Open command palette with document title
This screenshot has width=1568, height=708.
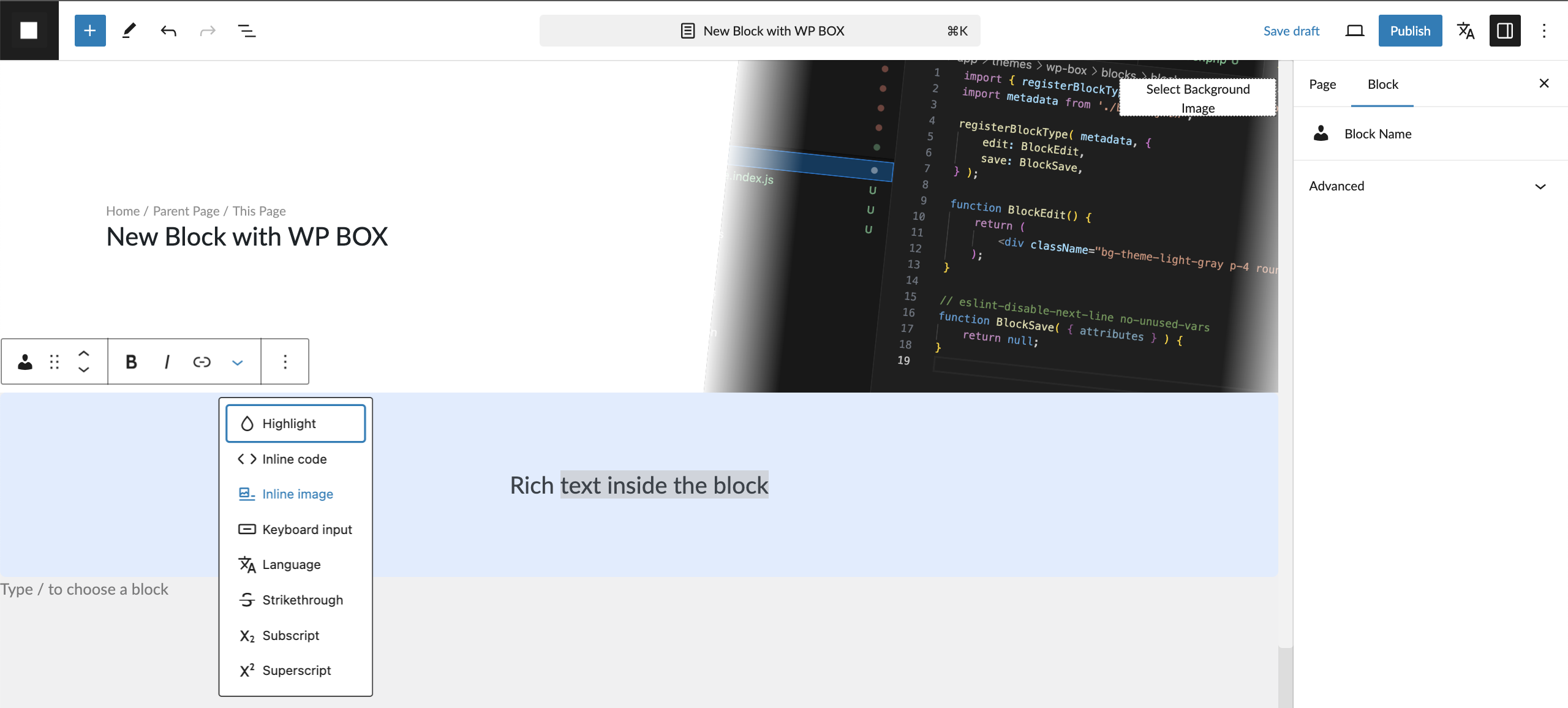pos(759,31)
